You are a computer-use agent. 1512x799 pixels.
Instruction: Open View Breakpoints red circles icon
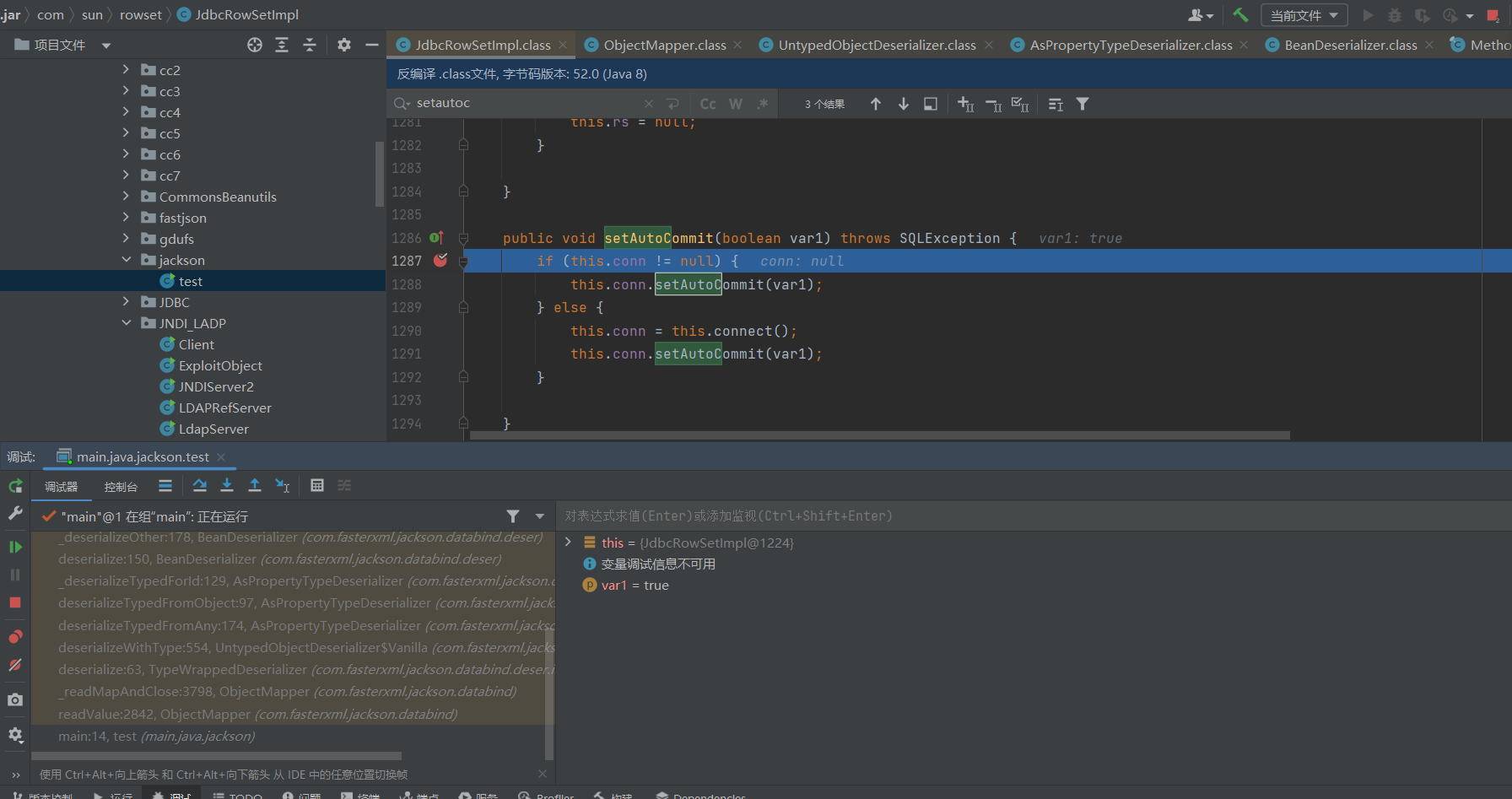15,637
